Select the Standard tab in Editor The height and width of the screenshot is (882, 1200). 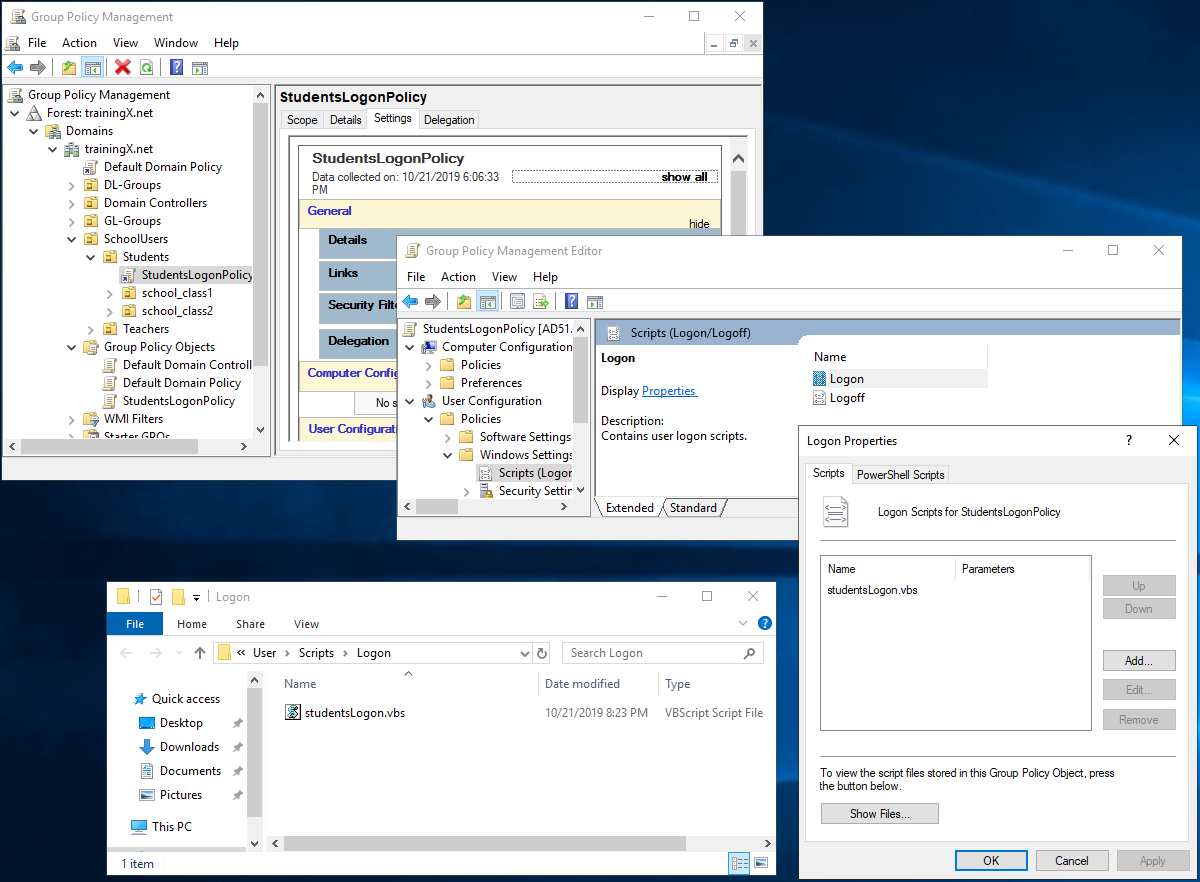[693, 508]
